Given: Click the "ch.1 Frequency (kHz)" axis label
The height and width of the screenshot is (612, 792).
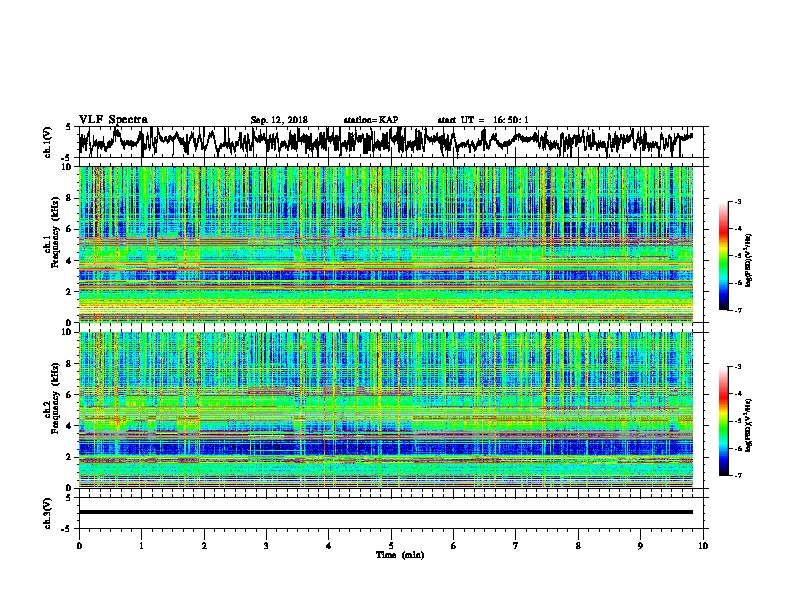Looking at the screenshot, I should point(51,232).
